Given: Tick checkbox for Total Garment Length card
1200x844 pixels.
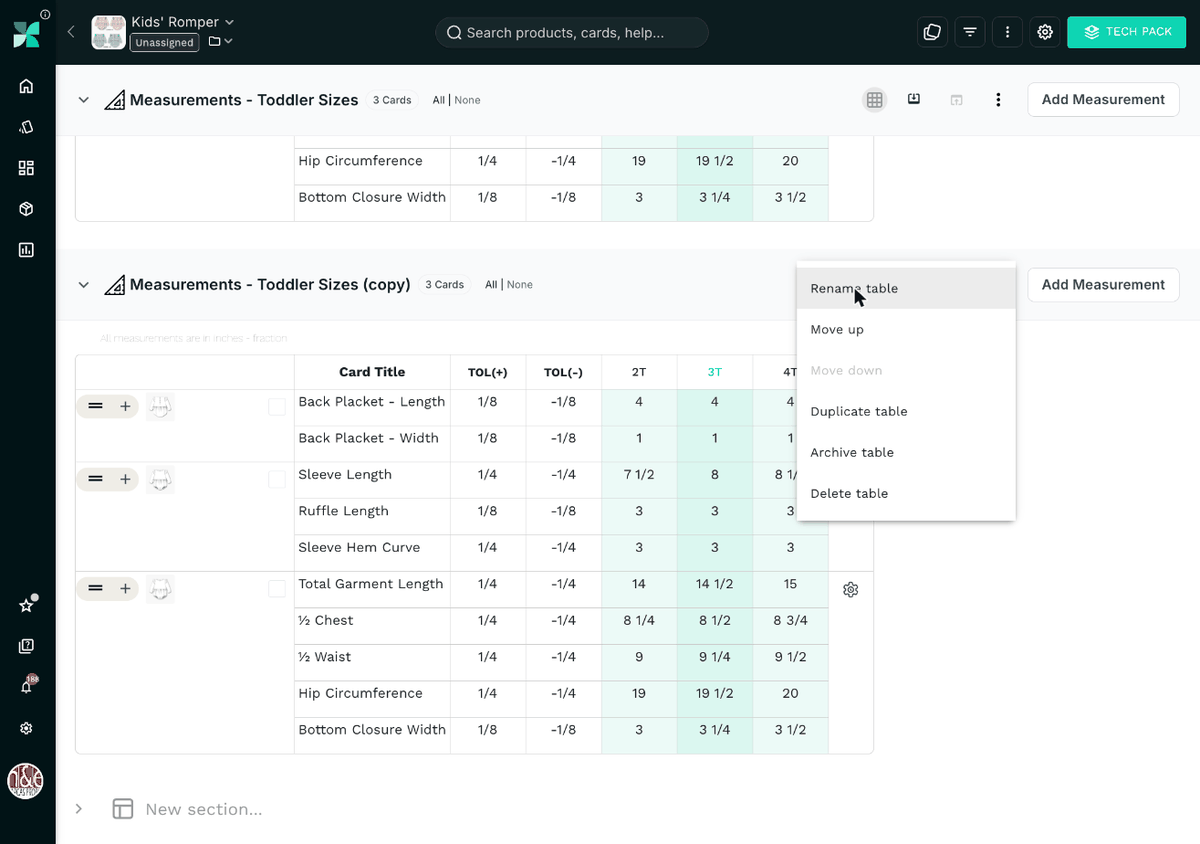Looking at the screenshot, I should tap(277, 589).
